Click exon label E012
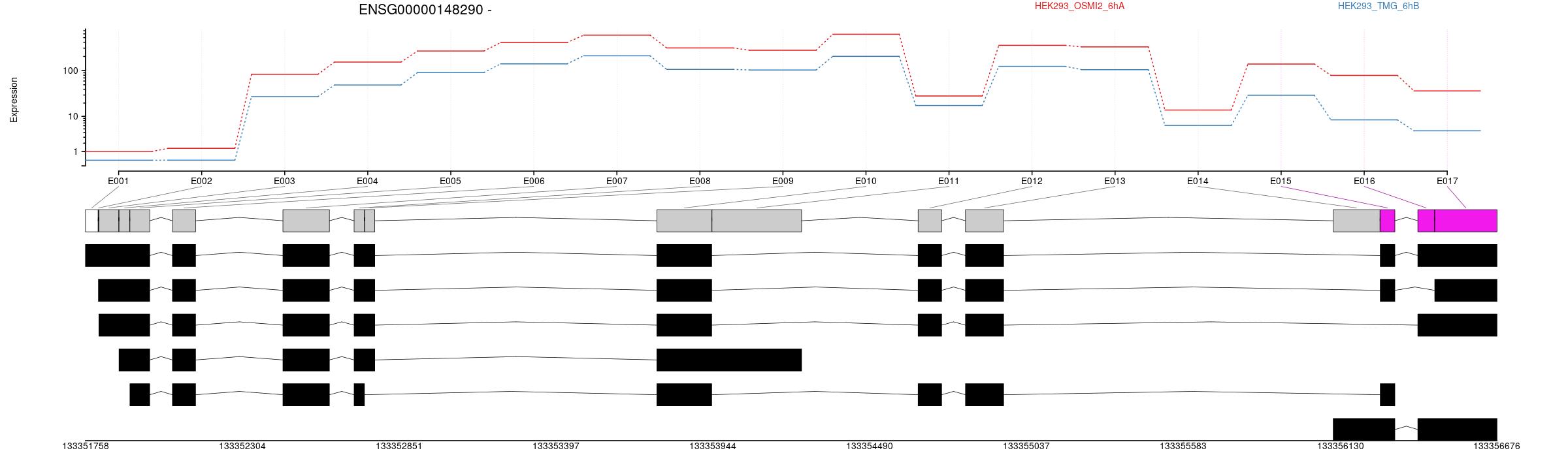1568x457 pixels. [x=1032, y=181]
